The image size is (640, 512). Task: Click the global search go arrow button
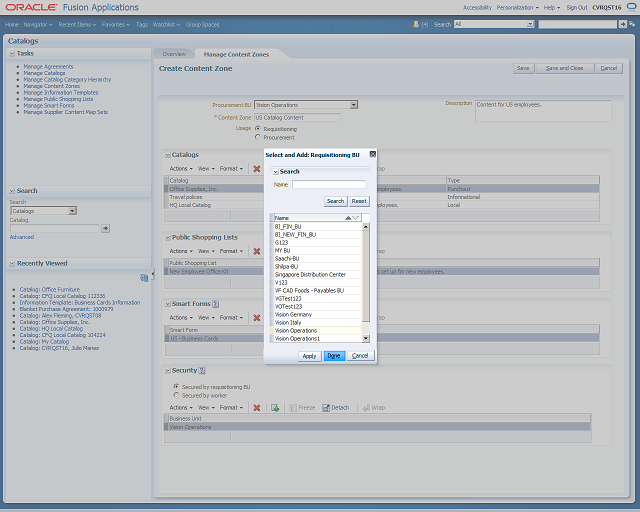[622, 24]
